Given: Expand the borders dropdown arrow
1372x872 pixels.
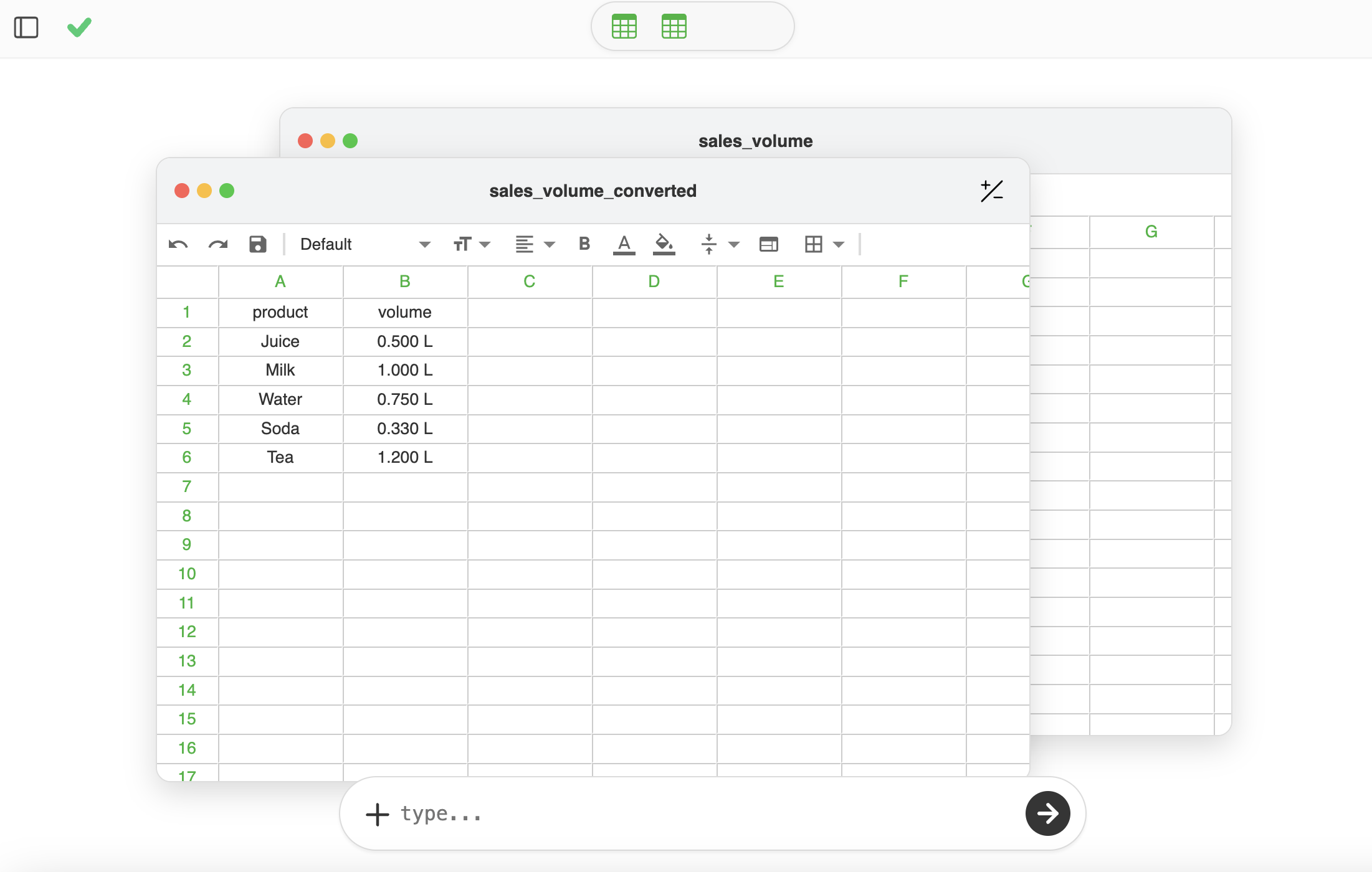Looking at the screenshot, I should coord(839,244).
